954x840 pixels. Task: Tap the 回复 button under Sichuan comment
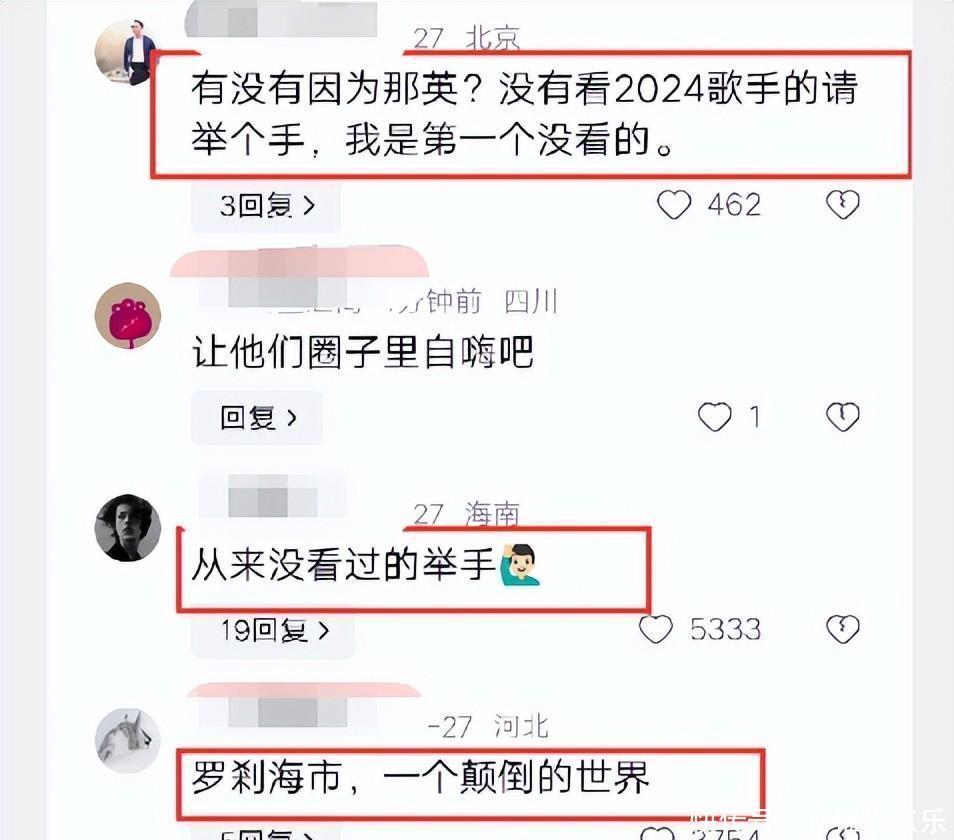257,418
